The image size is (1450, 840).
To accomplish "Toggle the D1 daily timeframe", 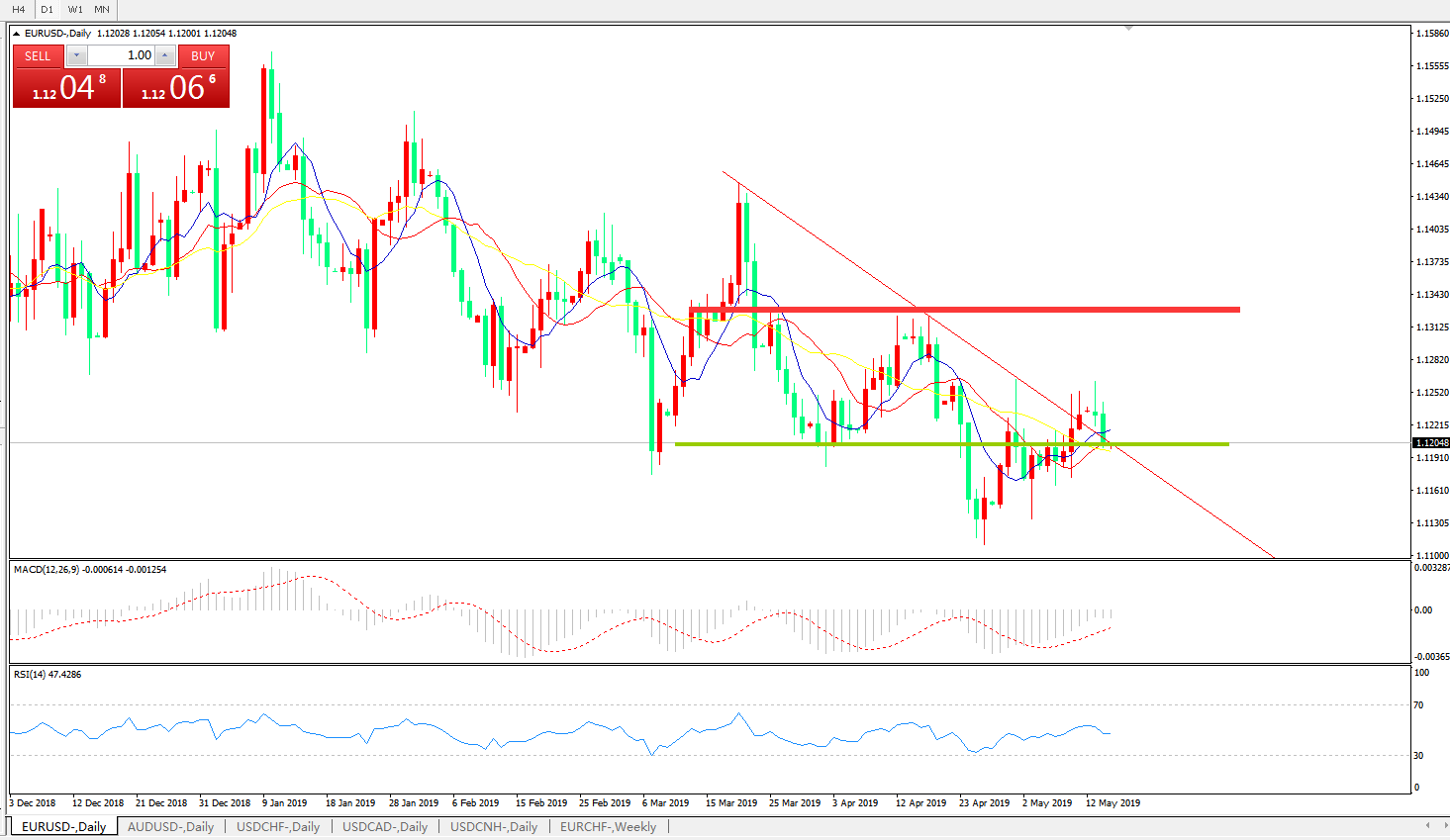I will (x=47, y=9).
